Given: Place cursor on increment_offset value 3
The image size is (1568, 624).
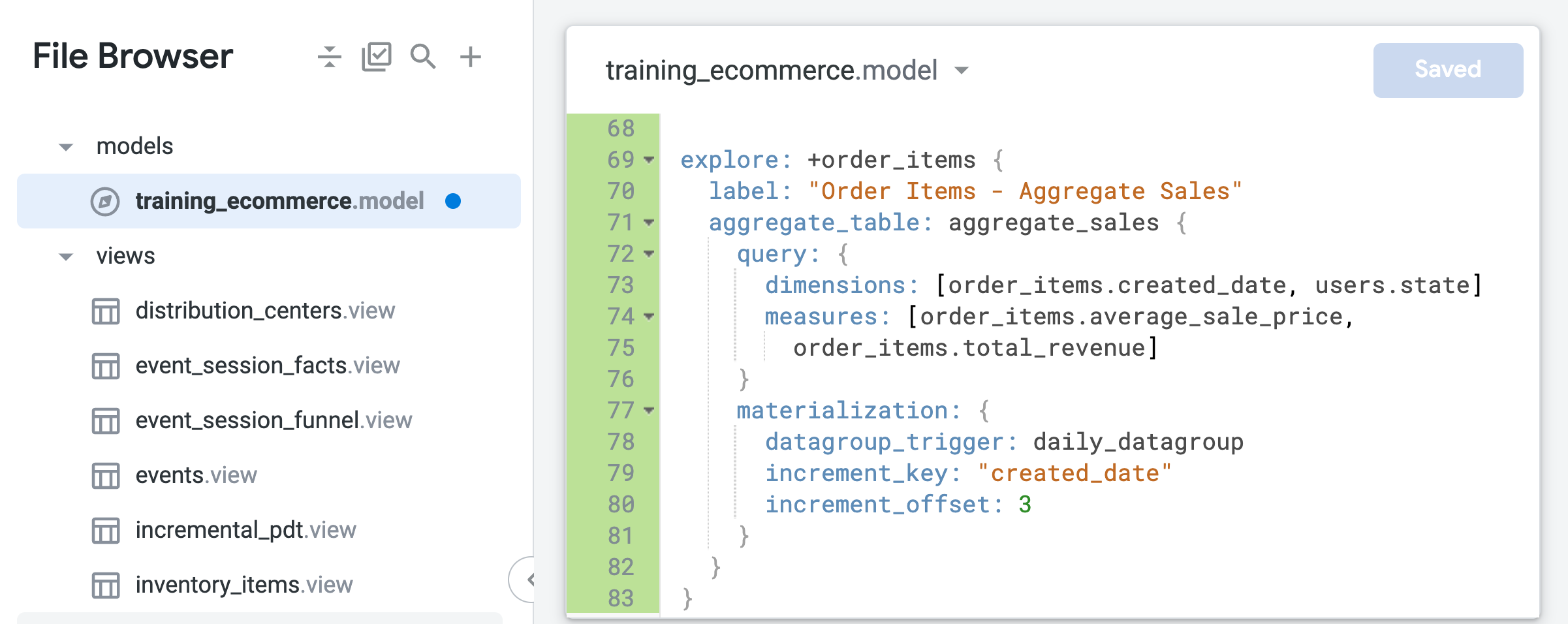Looking at the screenshot, I should coord(1025,505).
